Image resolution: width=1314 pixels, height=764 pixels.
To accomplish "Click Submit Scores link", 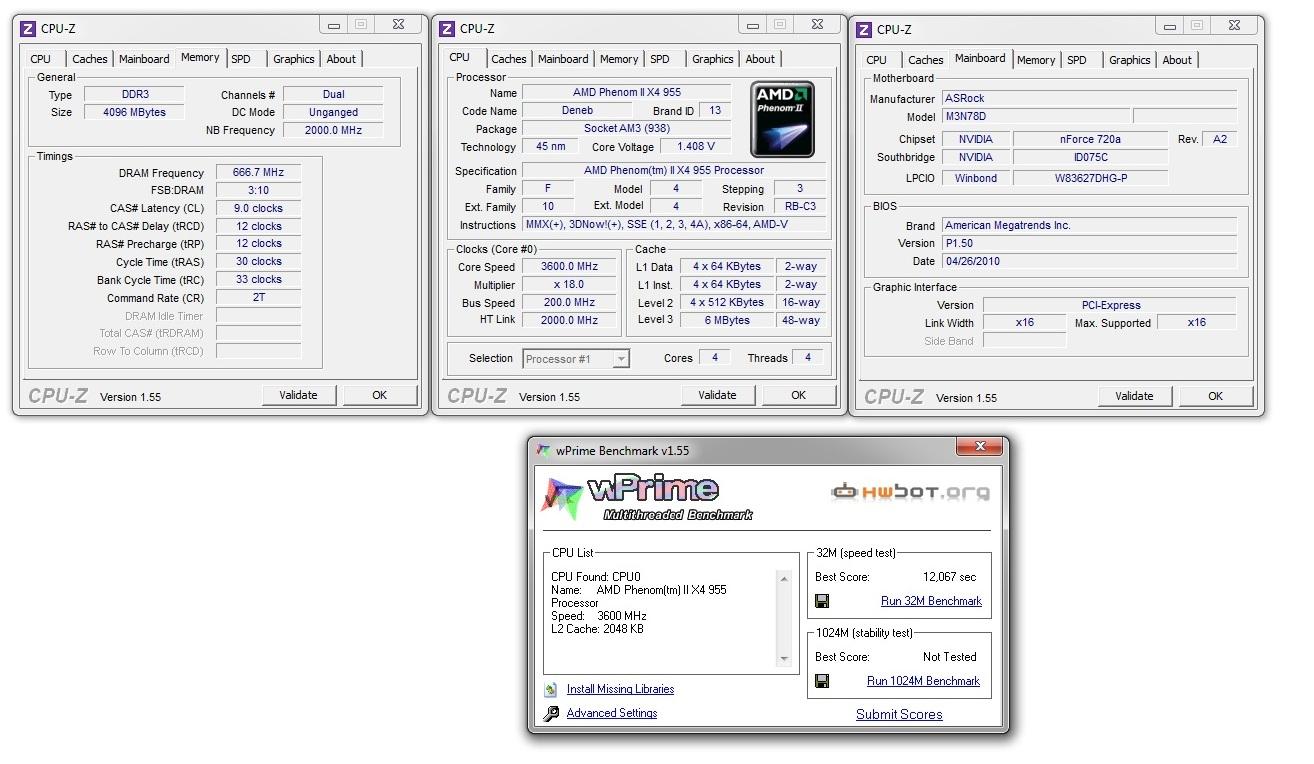I will click(x=899, y=714).
